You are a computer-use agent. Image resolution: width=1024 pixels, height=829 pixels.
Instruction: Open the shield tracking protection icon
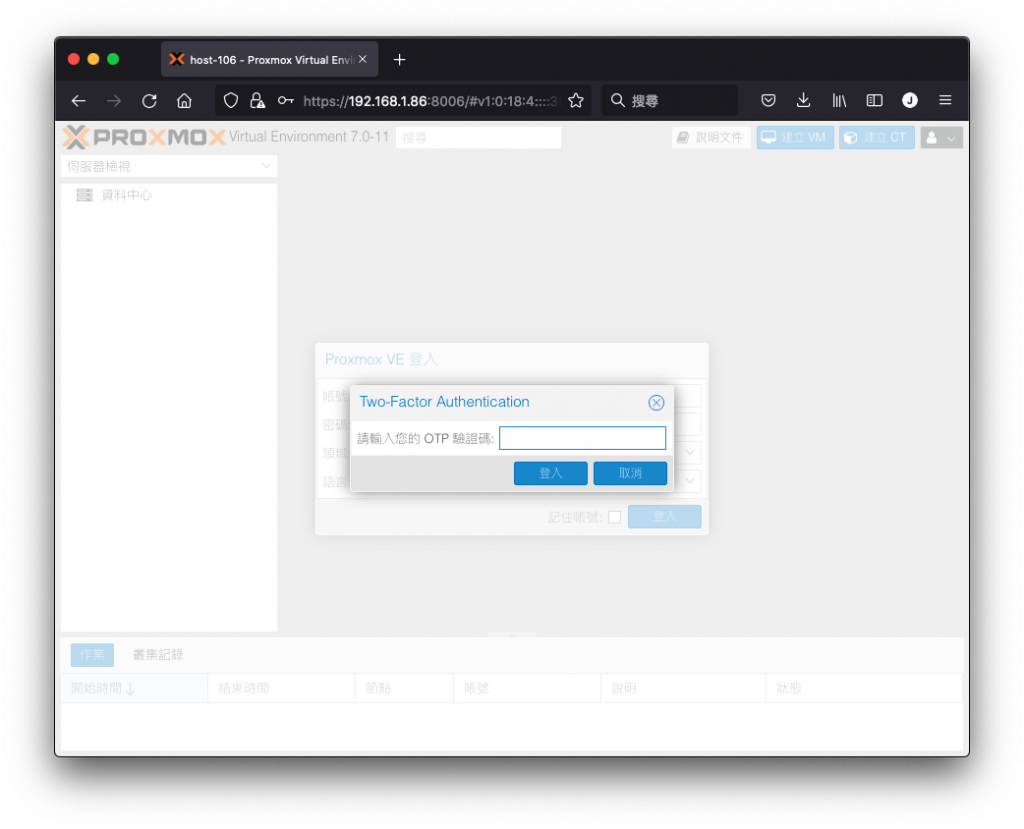pyautogui.click(x=231, y=101)
